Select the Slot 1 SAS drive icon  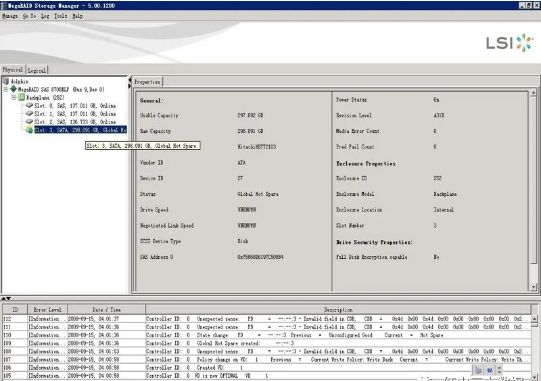pos(29,114)
